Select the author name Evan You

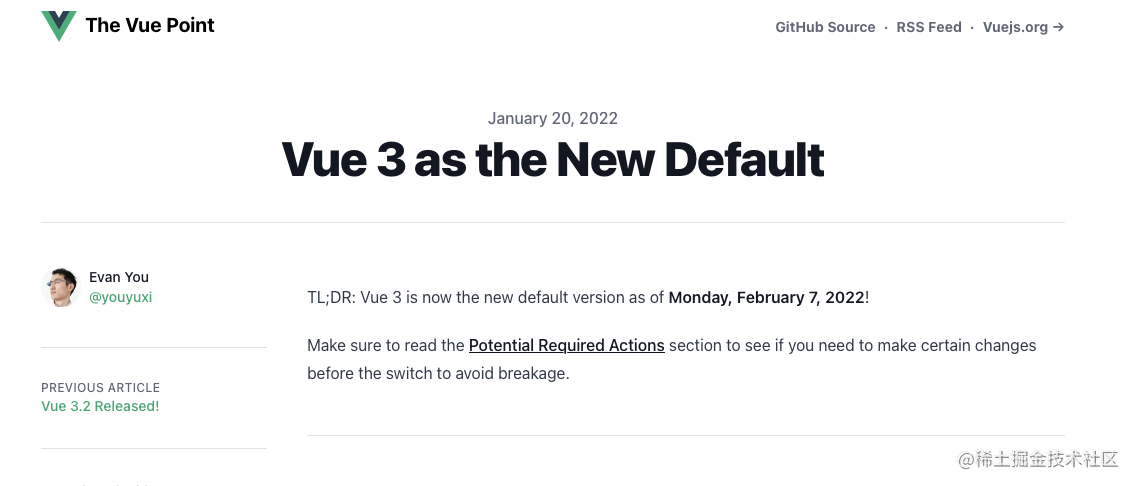119,277
